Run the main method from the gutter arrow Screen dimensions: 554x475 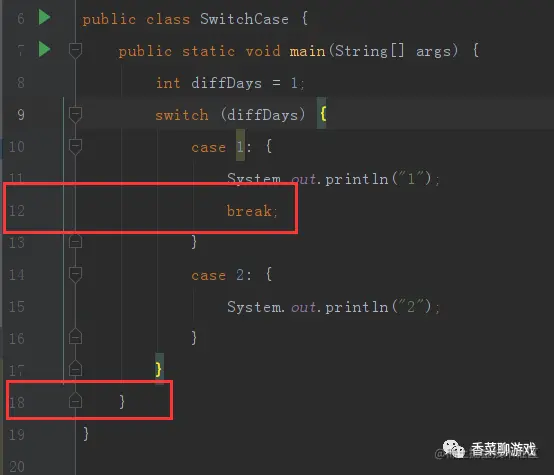click(45, 49)
